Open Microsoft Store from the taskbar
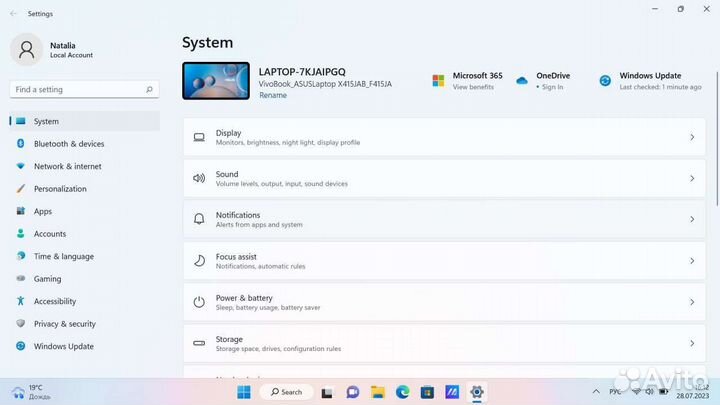720x405 pixels. (x=428, y=392)
